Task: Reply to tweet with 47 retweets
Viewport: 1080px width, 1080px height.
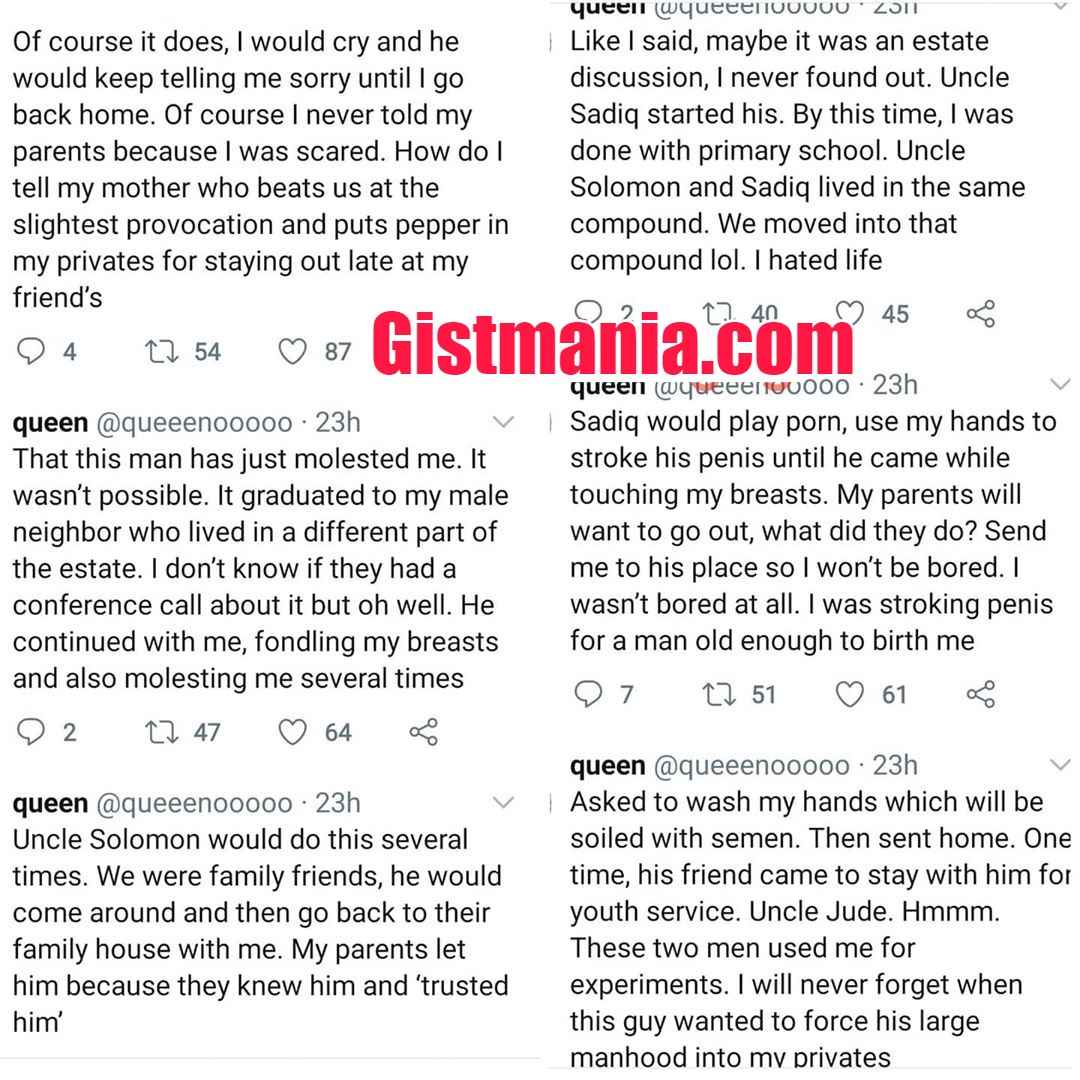Action: coord(31,731)
